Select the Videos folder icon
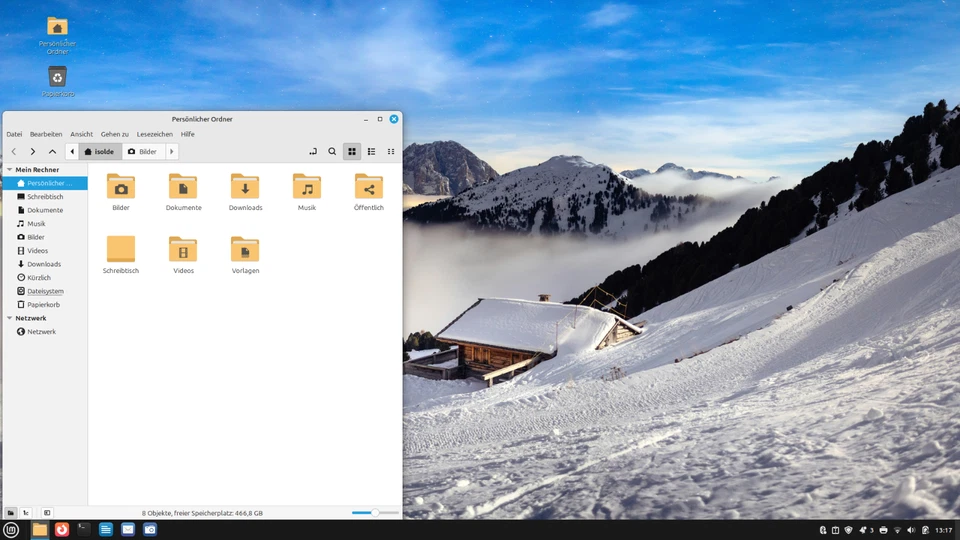Viewport: 960px width, 540px height. point(183,249)
